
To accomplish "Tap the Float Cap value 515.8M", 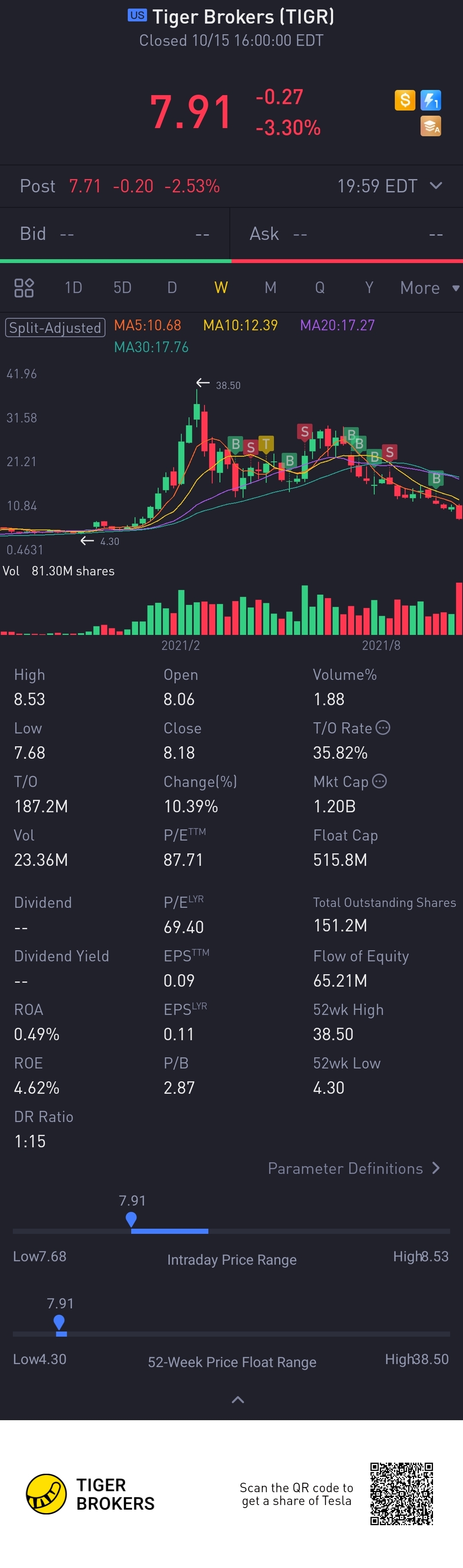I will coord(340,860).
